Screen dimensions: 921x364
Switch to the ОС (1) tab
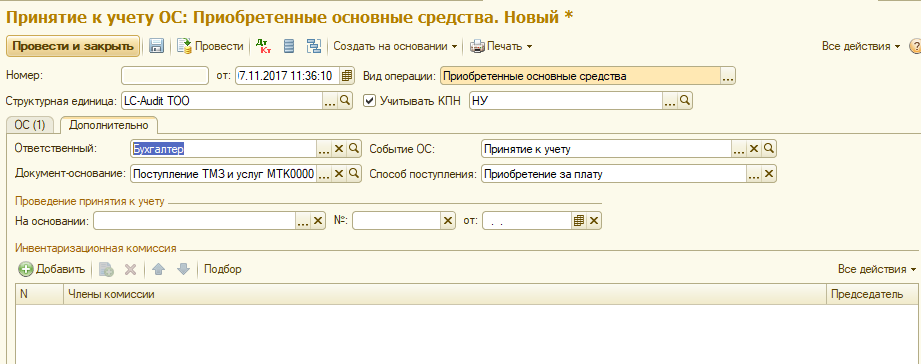coord(29,125)
